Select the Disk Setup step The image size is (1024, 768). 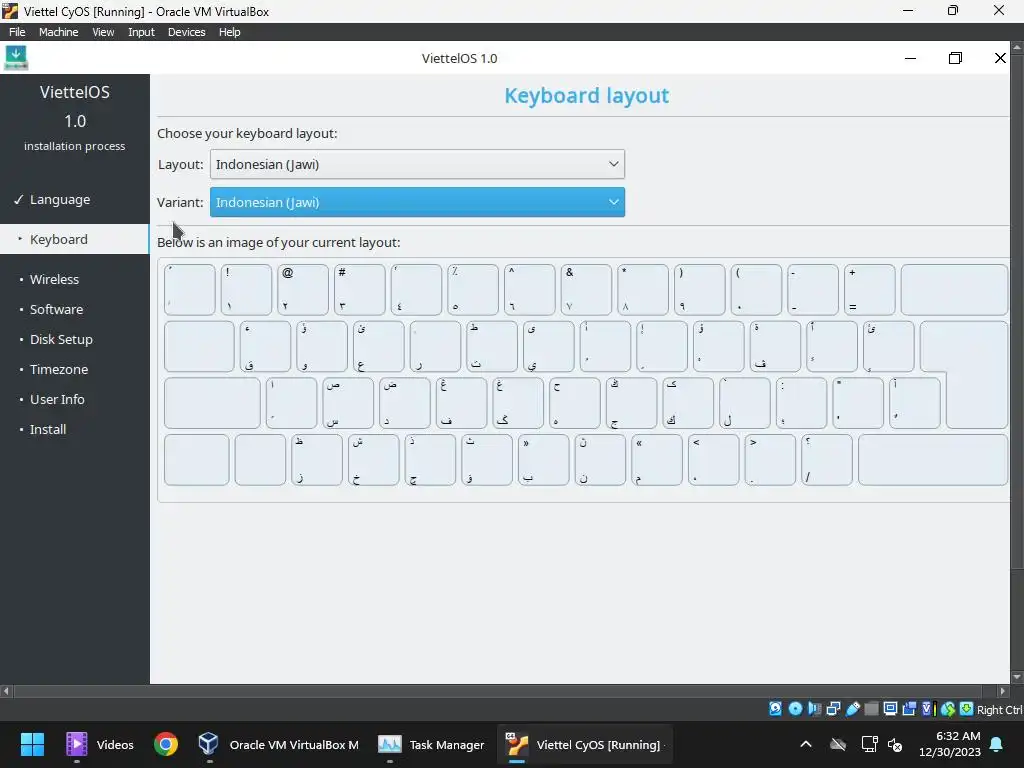click(74, 339)
